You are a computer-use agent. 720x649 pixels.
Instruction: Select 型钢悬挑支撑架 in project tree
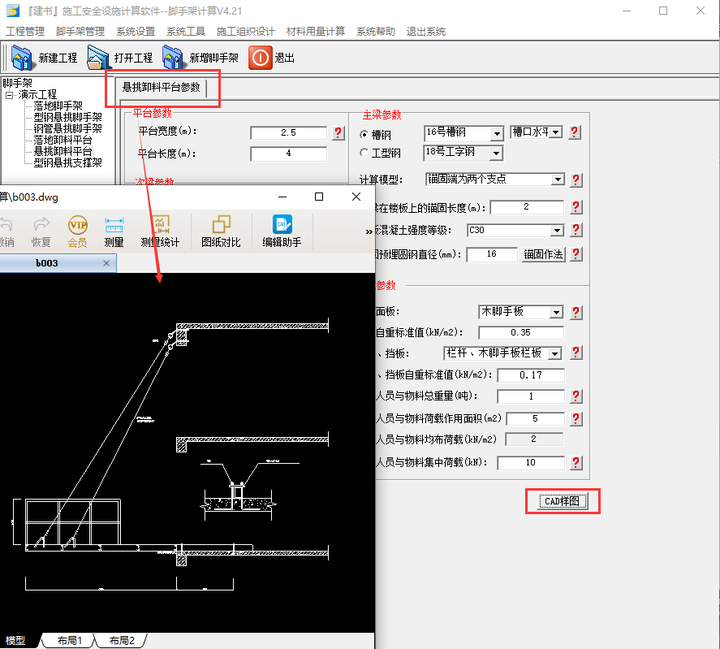[x=68, y=163]
